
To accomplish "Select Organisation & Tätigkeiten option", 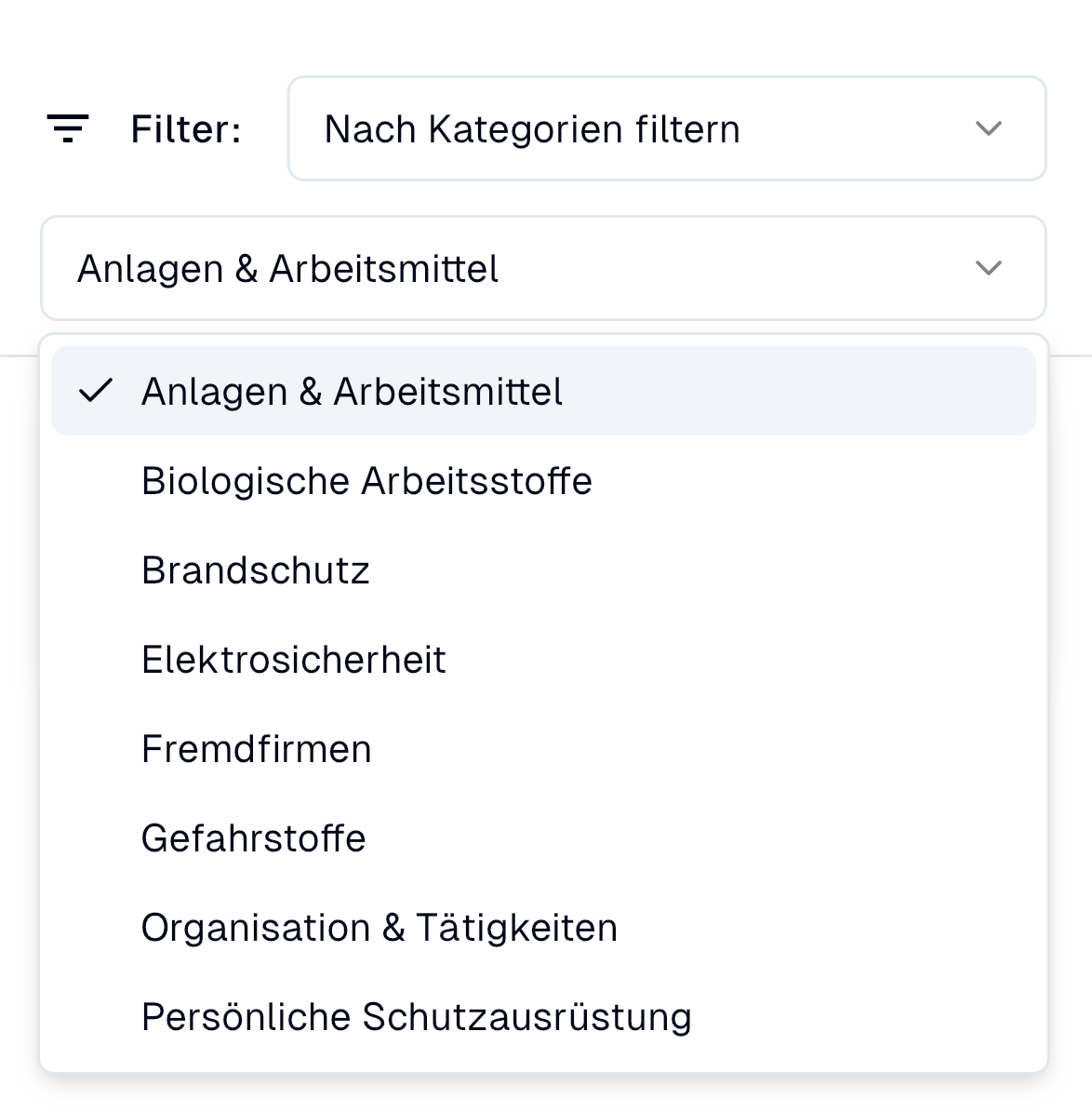I will (380, 928).
